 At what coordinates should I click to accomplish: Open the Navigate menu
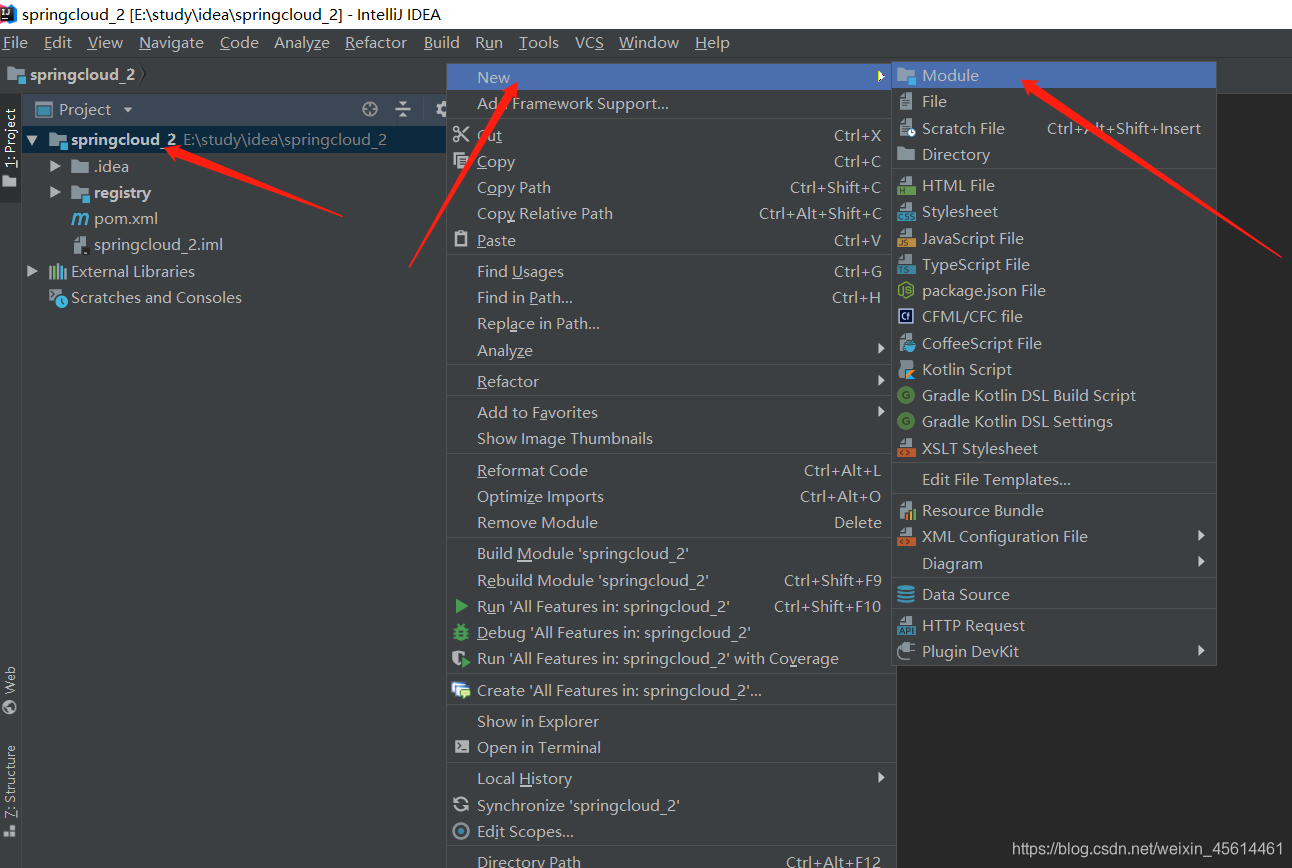(171, 42)
